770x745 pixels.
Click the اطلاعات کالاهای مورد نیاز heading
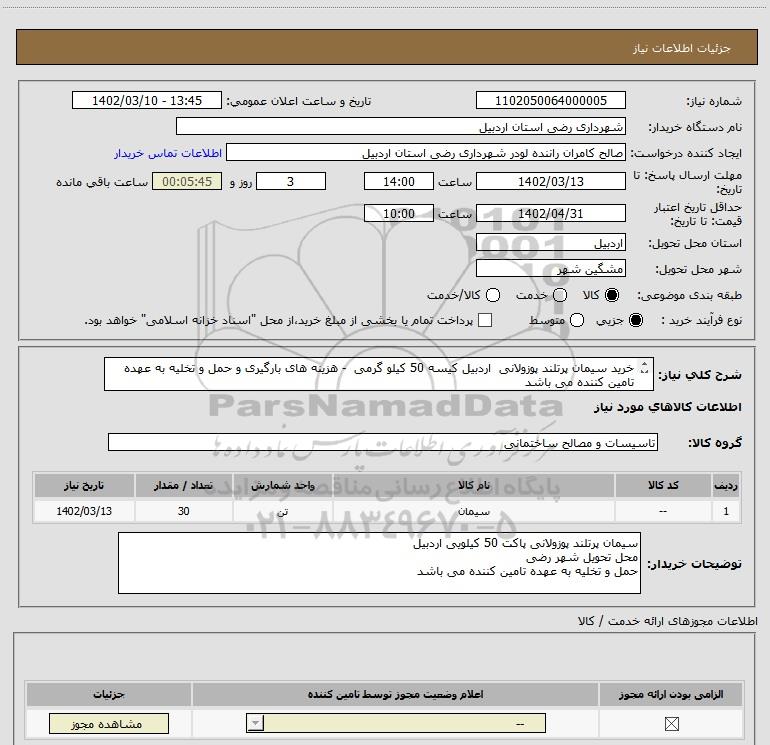point(668,407)
